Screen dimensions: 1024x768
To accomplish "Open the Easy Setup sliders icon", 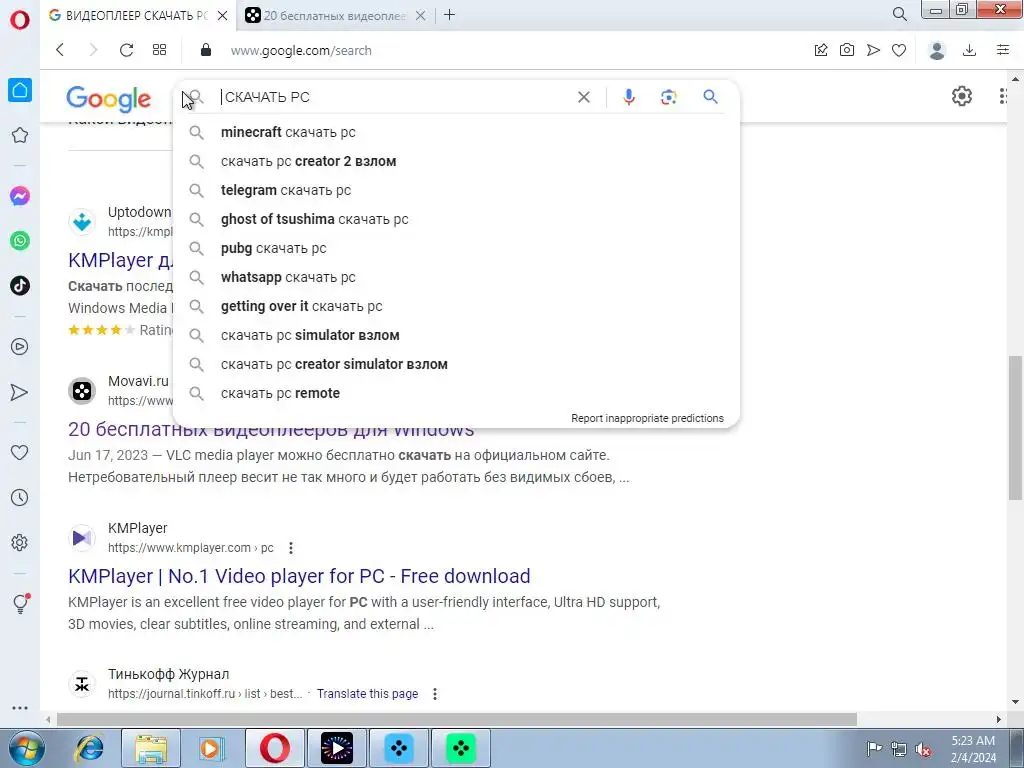I will (x=1003, y=50).
